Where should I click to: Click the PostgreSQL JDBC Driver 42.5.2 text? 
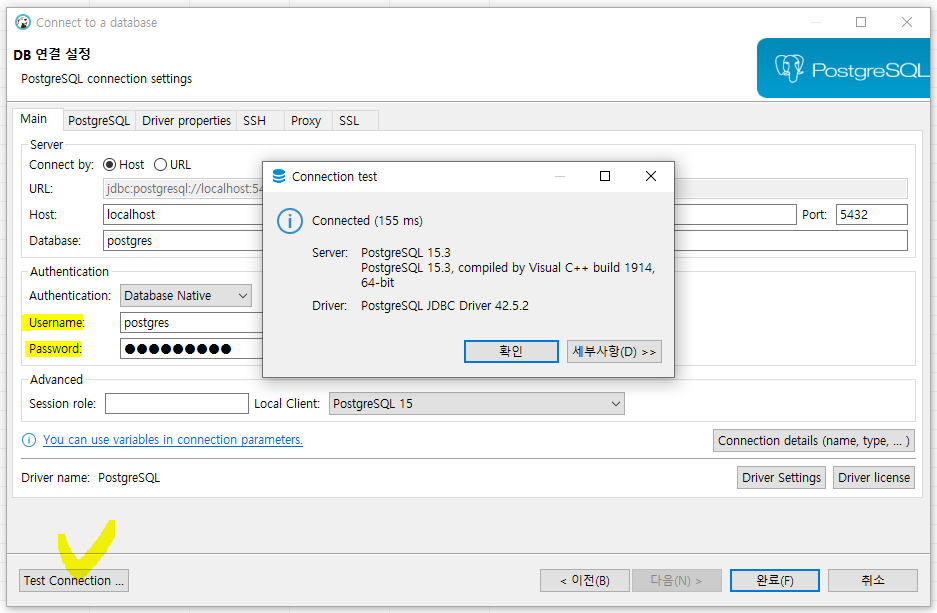point(445,306)
